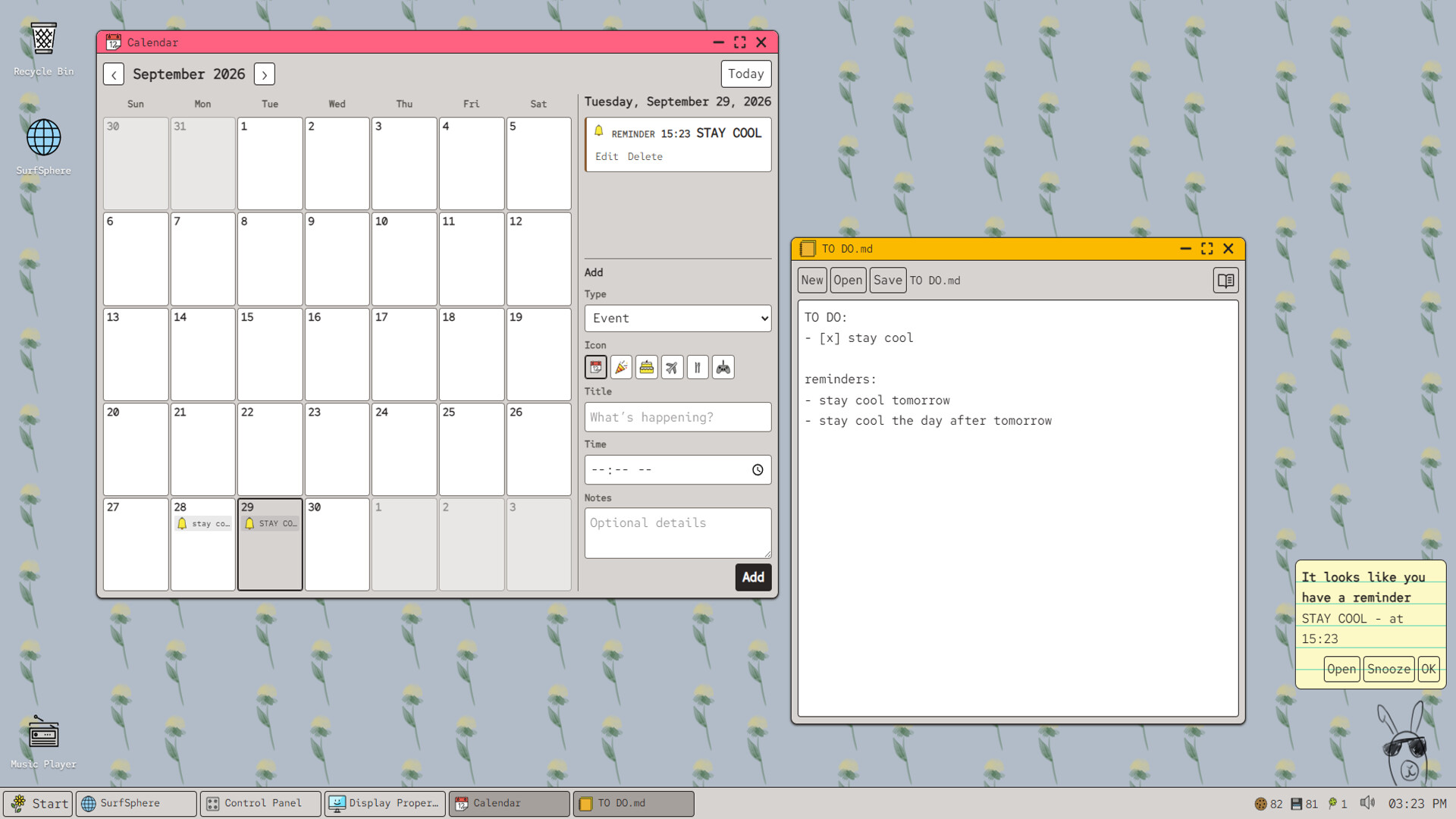Switch to Display Properties taskbar item
The width and height of the screenshot is (1456, 819).
tap(384, 804)
